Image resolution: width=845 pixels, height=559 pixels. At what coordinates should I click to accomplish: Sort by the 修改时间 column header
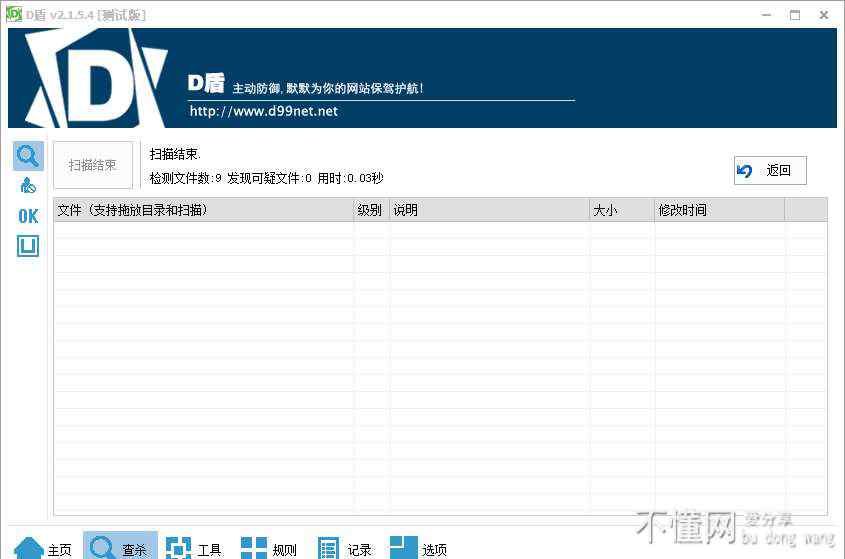[719, 210]
